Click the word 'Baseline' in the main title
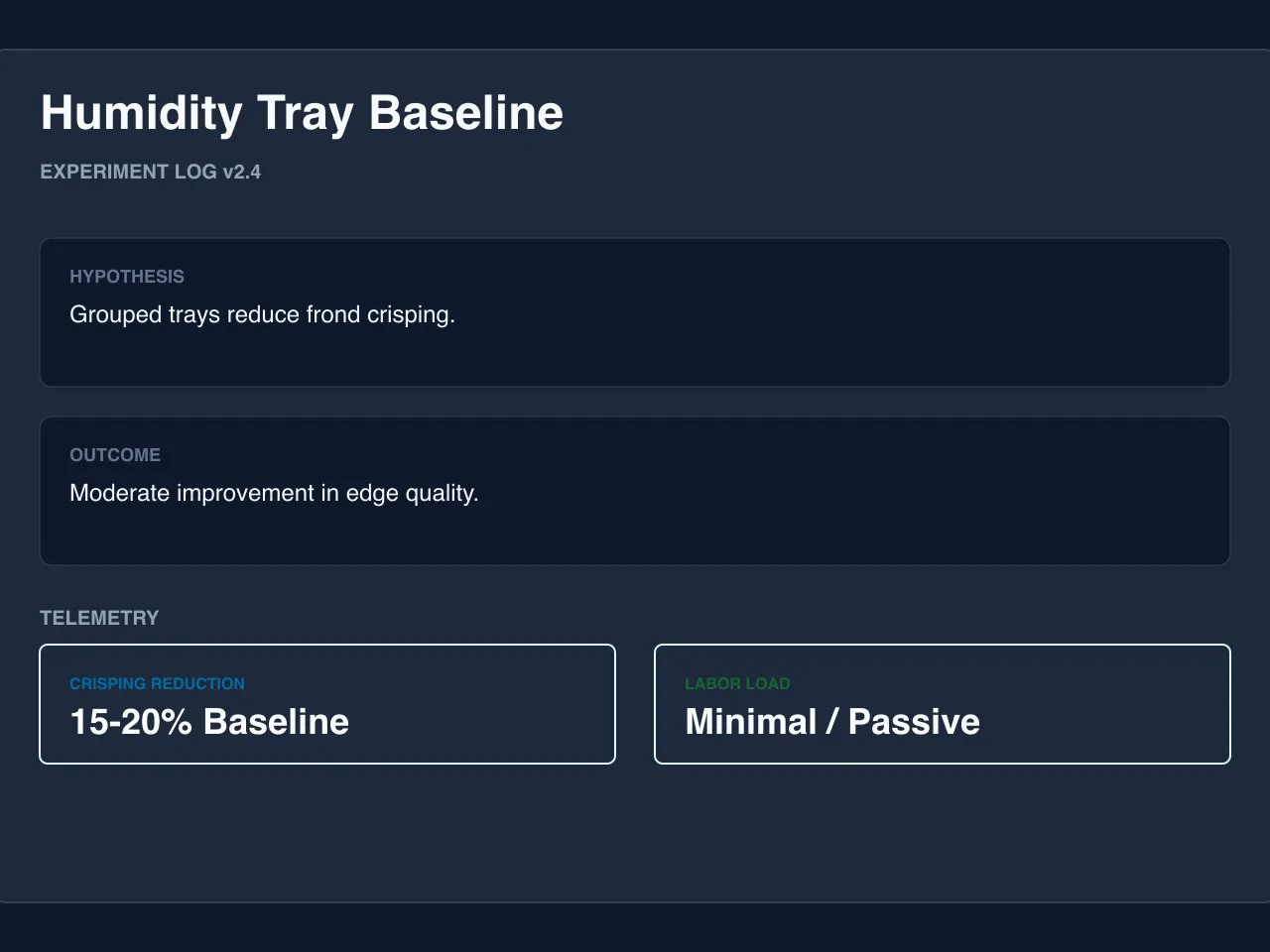The width and height of the screenshot is (1270, 952). pos(466,113)
